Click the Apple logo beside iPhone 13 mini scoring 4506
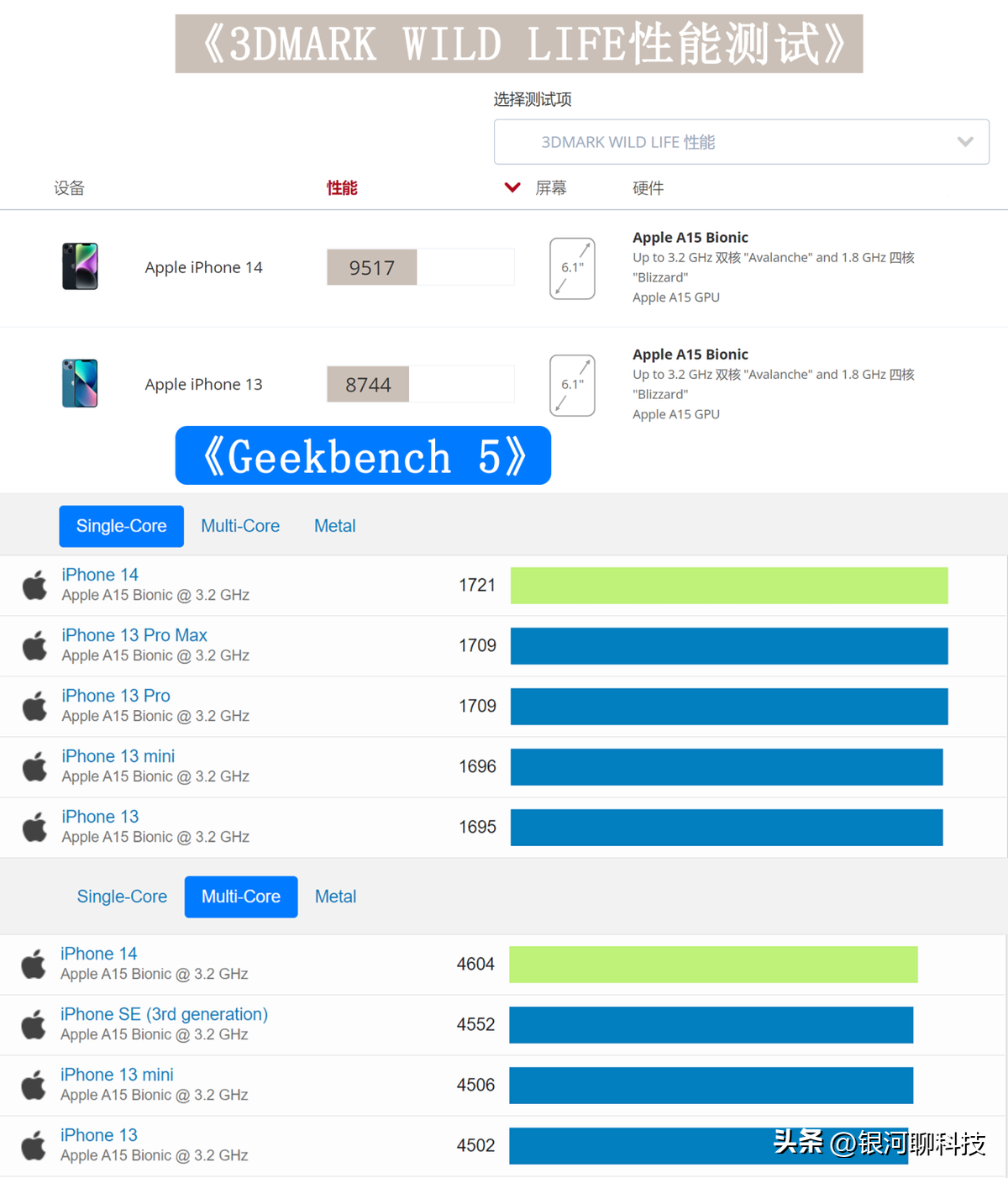The height and width of the screenshot is (1178, 1008). click(34, 1085)
